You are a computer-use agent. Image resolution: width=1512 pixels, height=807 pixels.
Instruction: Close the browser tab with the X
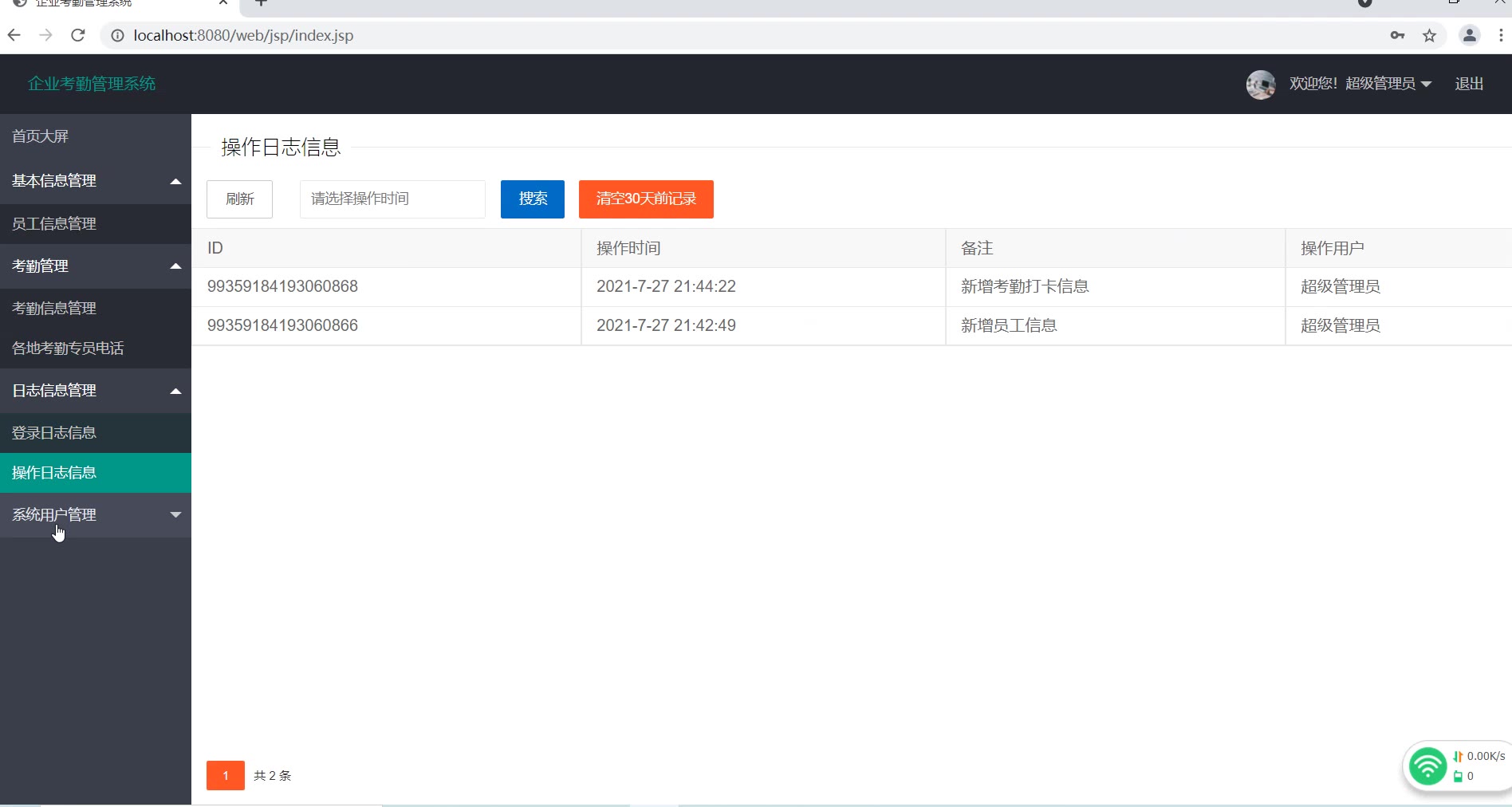(223, 3)
